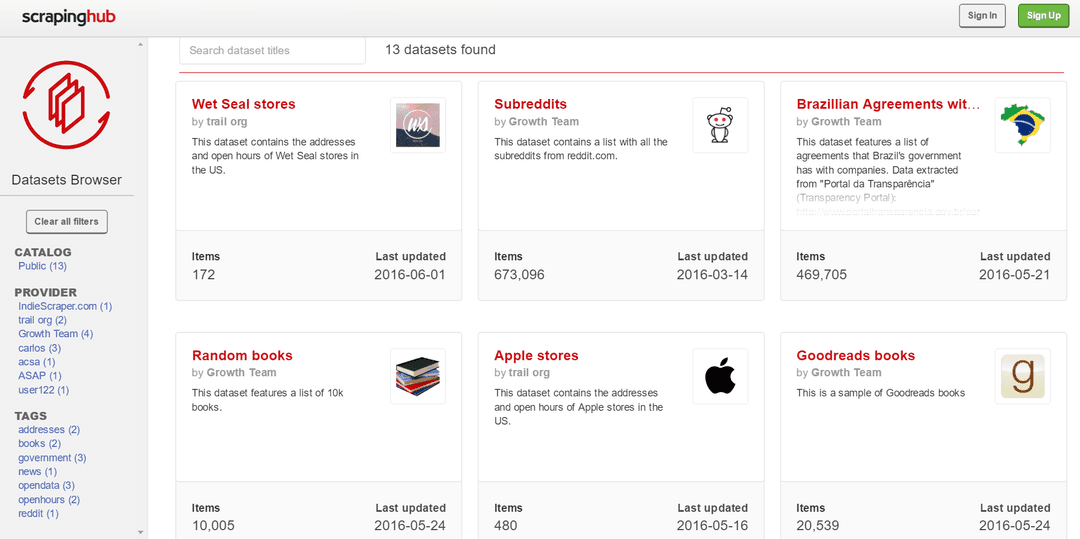Open the Brazillian Agreements dataset title
The image size is (1080, 539).
tap(888, 104)
